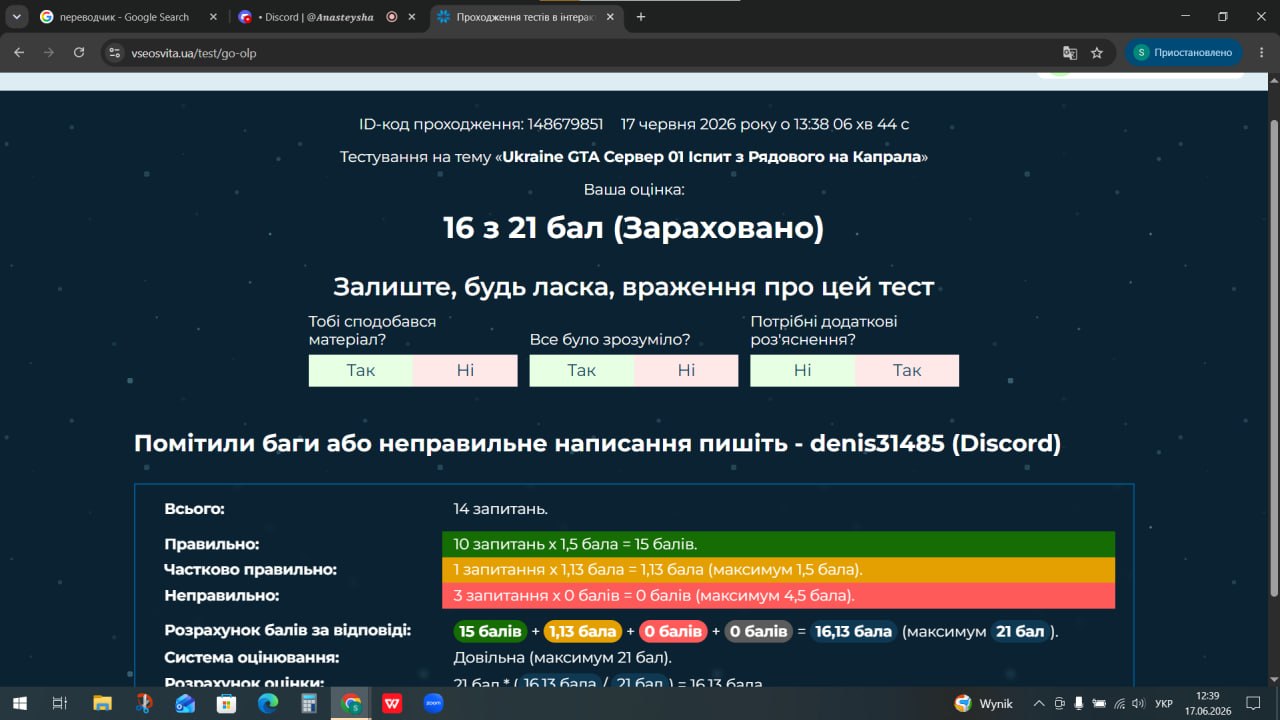Close the Discord tab
This screenshot has height=720, width=1280.
(411, 17)
